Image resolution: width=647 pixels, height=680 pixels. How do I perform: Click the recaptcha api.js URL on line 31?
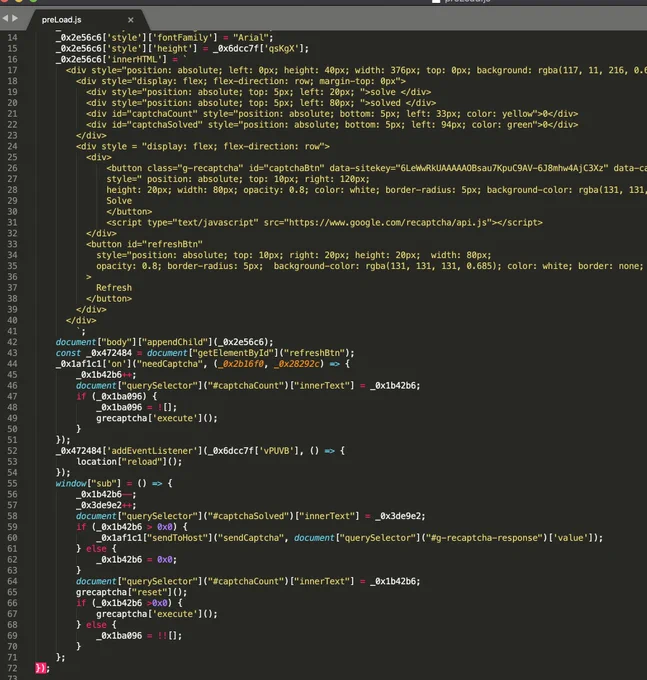pos(390,222)
